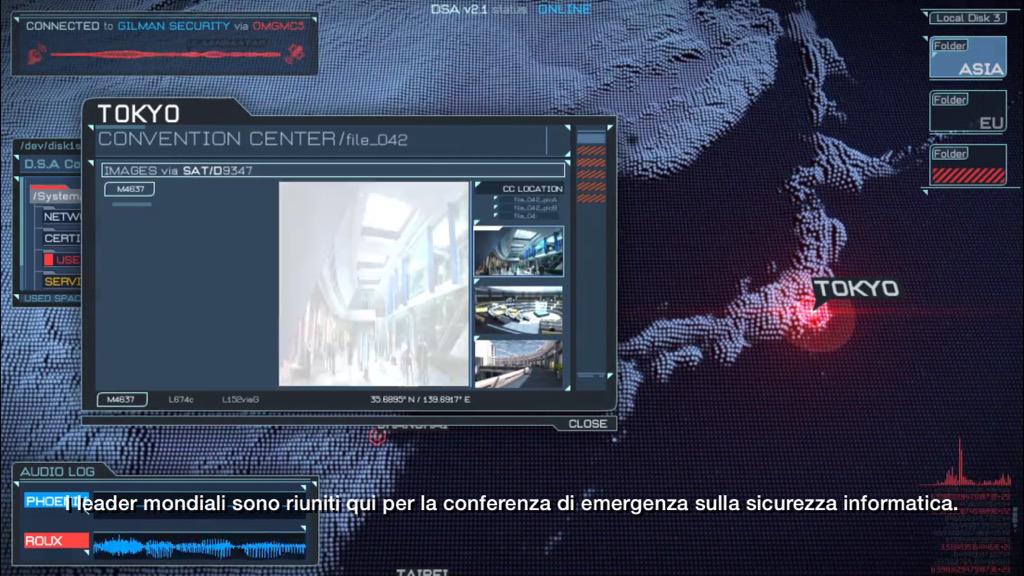
Task: Open the EU folder icon
Action: pyautogui.click(x=967, y=112)
